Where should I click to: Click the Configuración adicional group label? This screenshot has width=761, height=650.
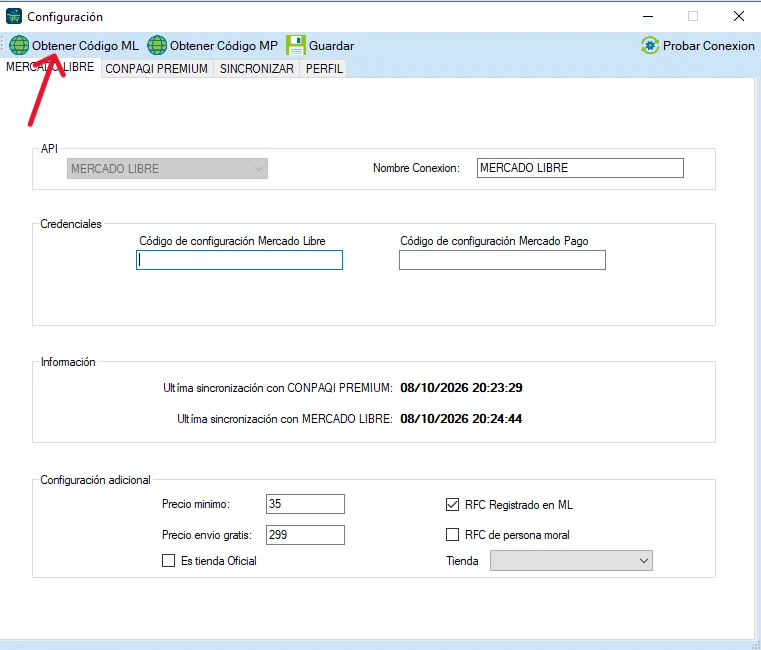point(96,480)
